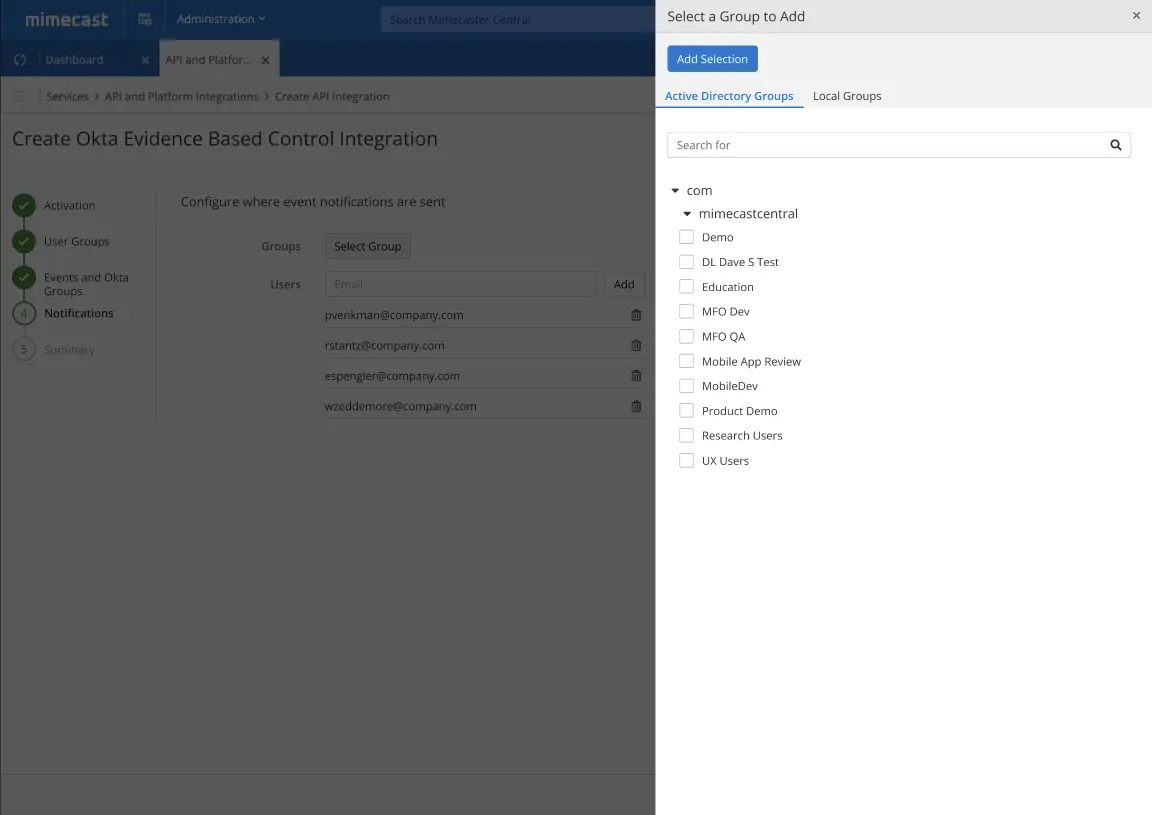Click the mimecast logo

click(67, 20)
